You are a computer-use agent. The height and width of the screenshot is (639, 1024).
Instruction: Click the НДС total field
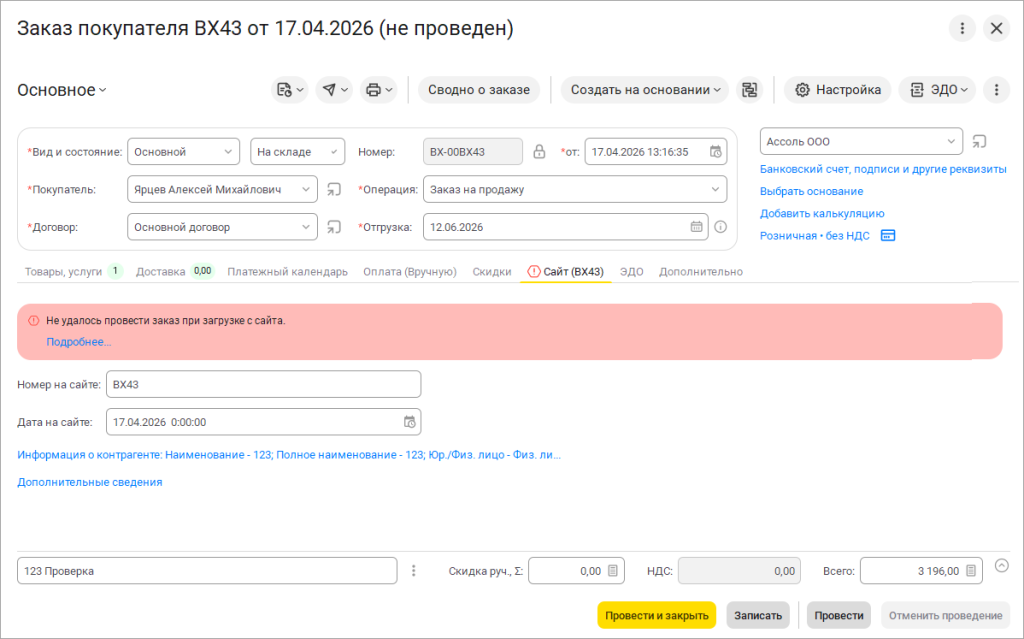point(739,571)
